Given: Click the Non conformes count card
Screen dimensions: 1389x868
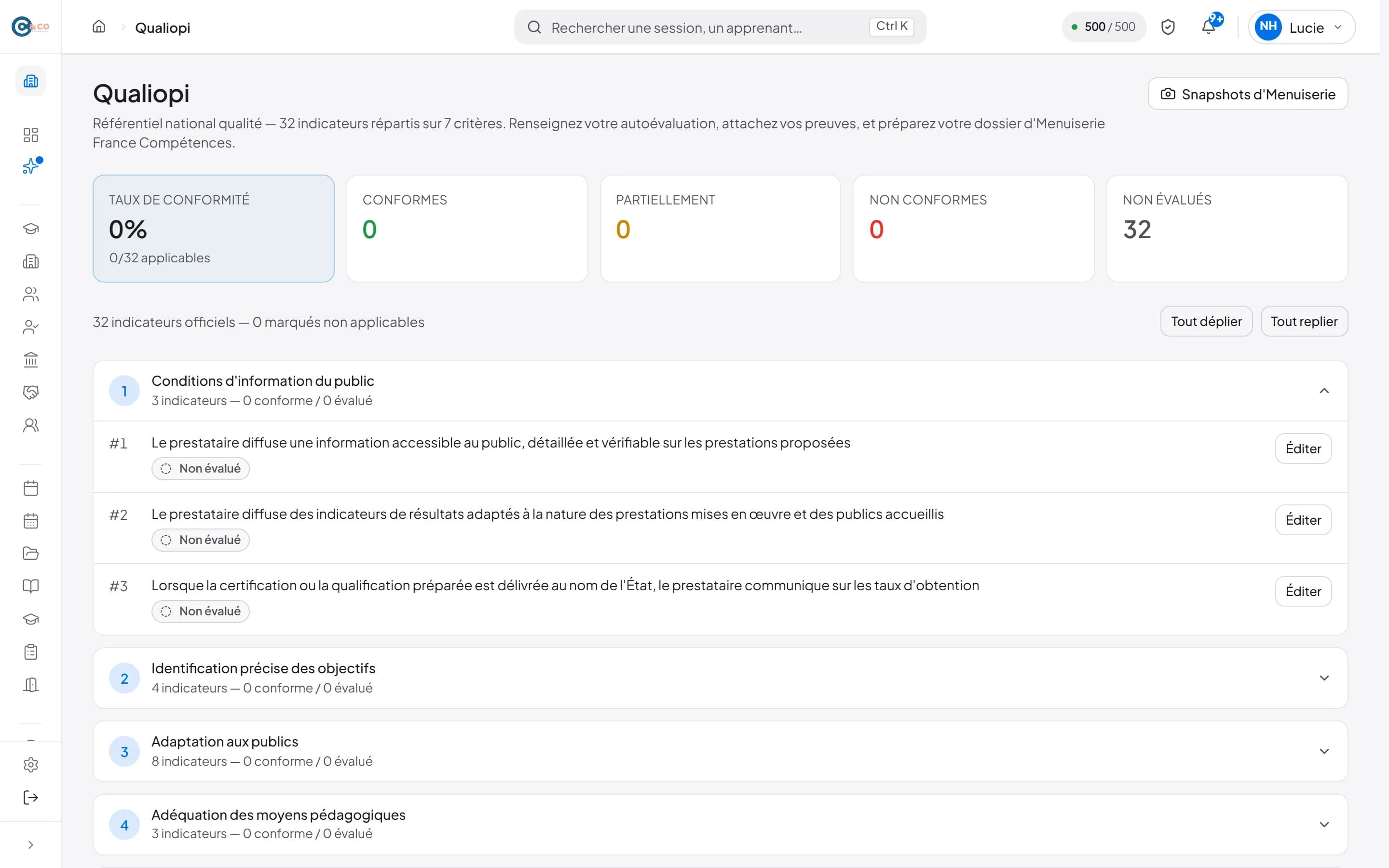Looking at the screenshot, I should [x=973, y=229].
